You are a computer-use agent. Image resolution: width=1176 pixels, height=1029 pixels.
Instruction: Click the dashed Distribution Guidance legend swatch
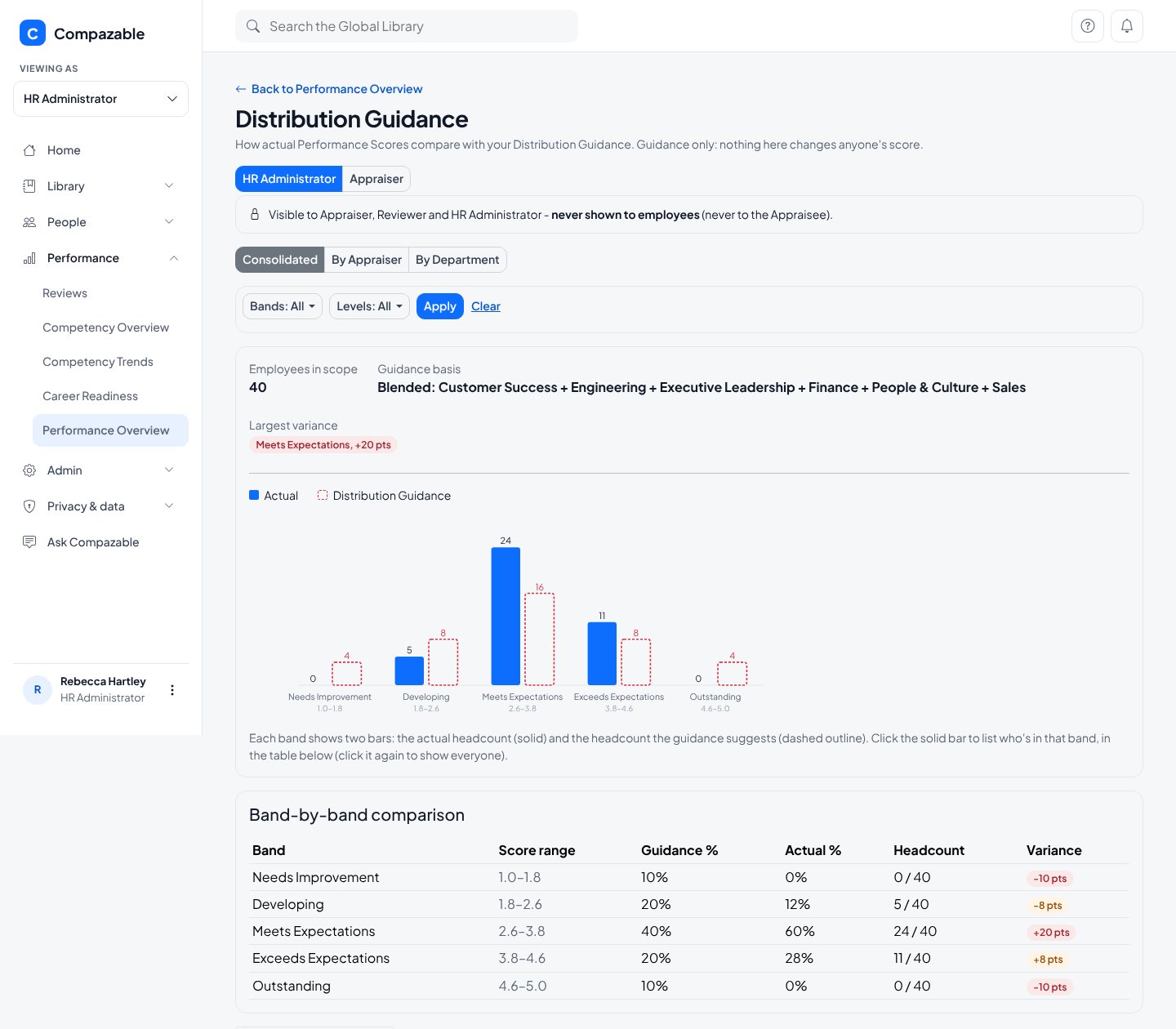[x=323, y=495]
